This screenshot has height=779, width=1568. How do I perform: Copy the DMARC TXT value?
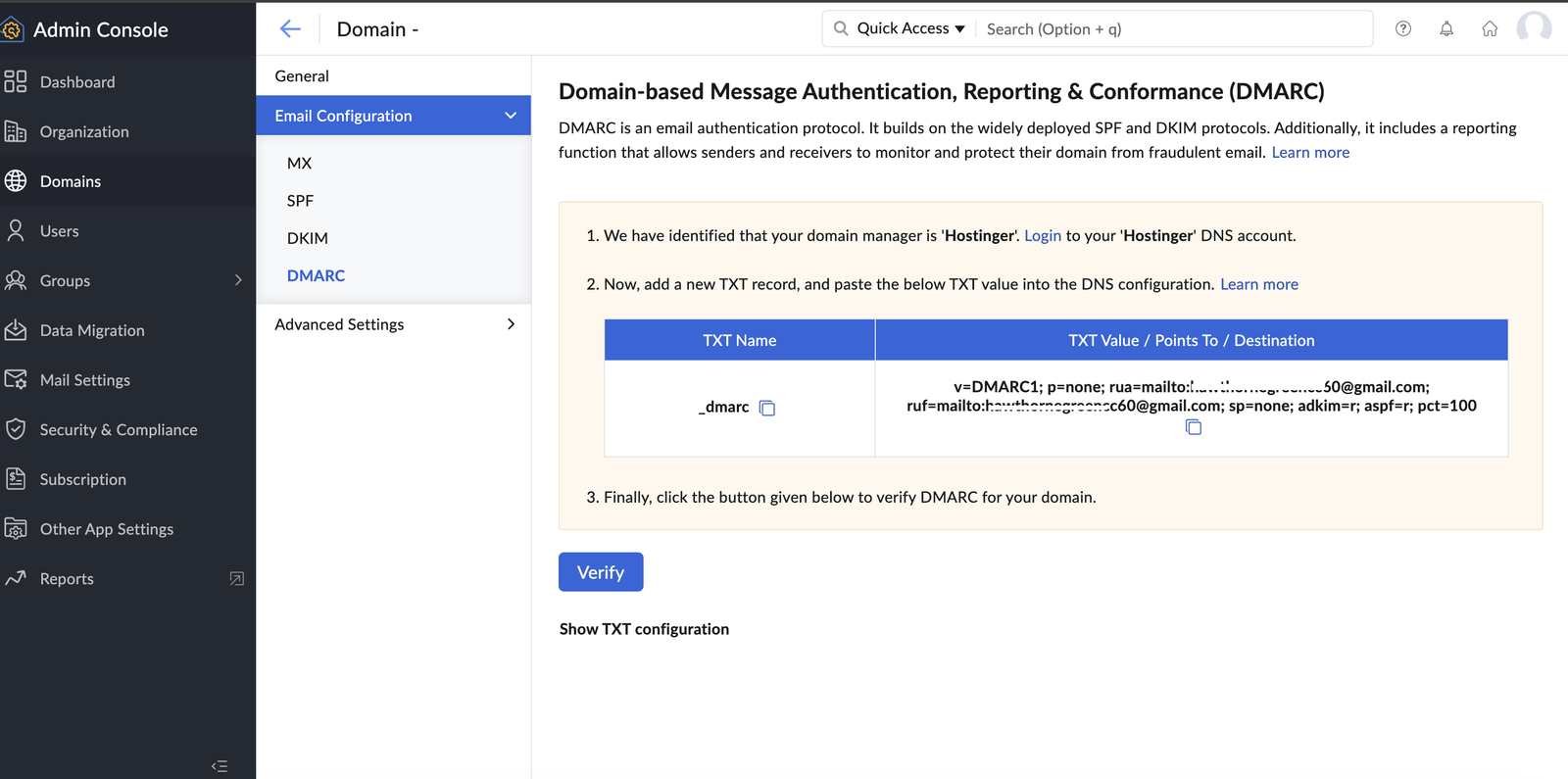pyautogui.click(x=1193, y=427)
